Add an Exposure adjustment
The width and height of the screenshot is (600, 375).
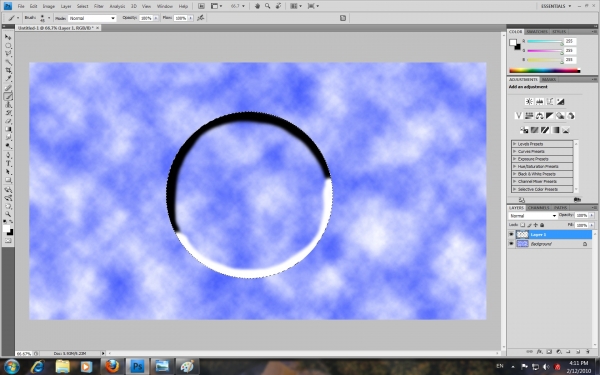(560, 101)
